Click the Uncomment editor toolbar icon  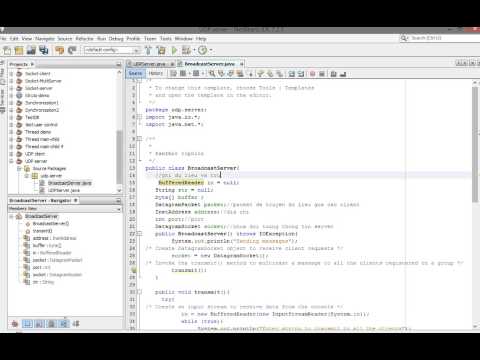(343, 74)
